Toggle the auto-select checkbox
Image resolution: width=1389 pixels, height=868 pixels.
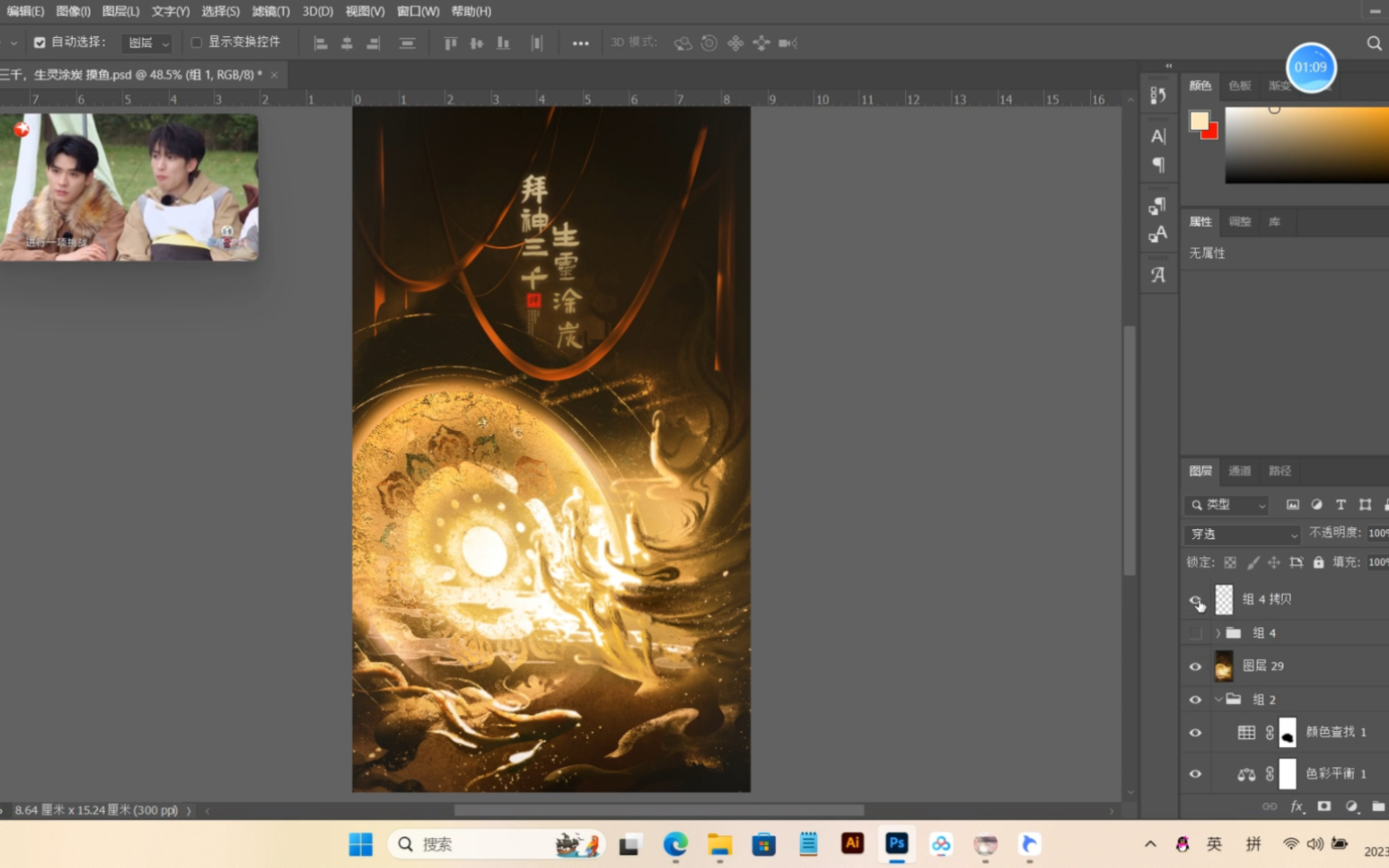tap(40, 42)
